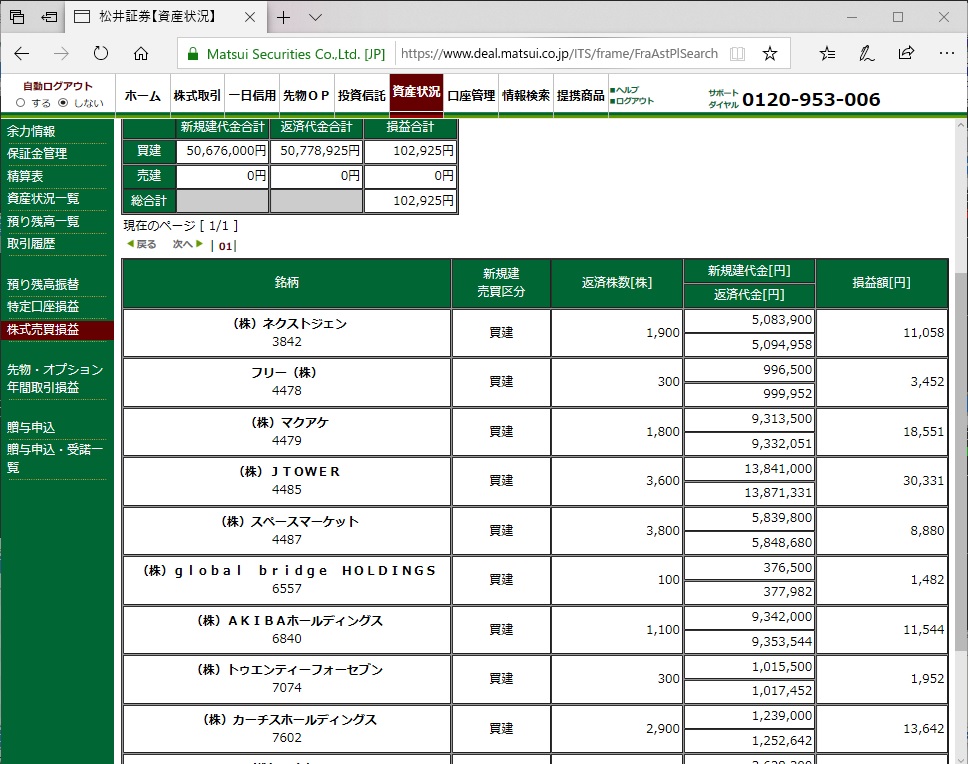968x764 pixels.
Task: Click the browser back arrow
Action: [x=22, y=54]
